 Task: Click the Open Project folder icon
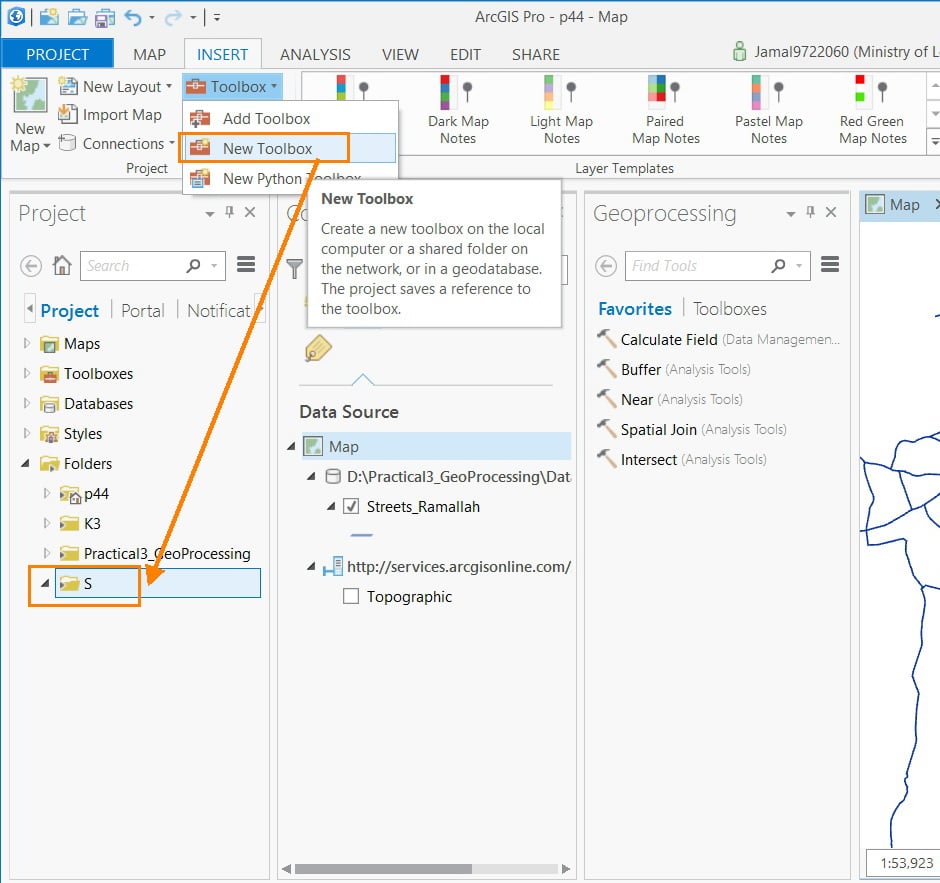pos(77,17)
